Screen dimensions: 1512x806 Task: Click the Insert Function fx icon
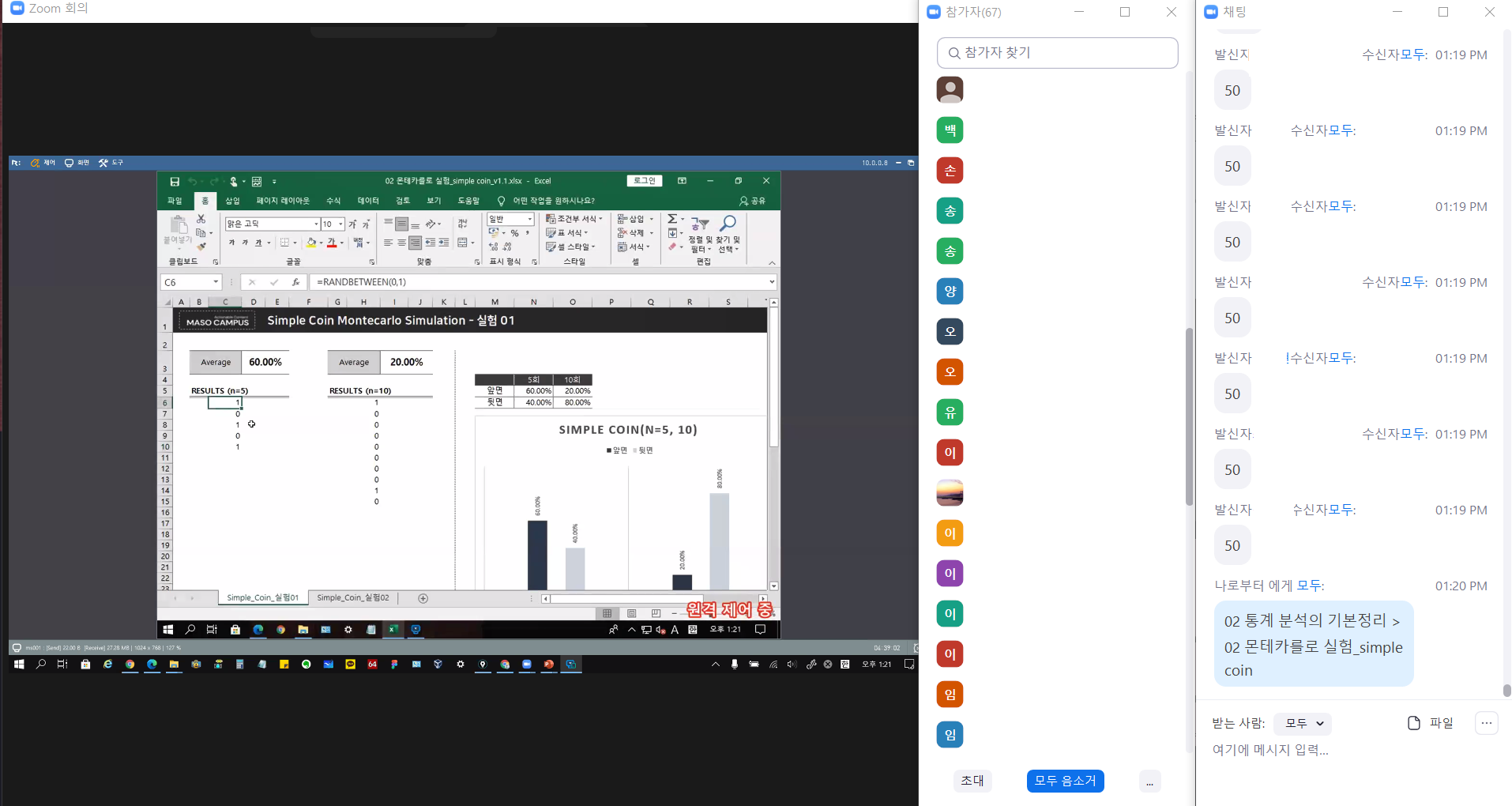tap(295, 282)
